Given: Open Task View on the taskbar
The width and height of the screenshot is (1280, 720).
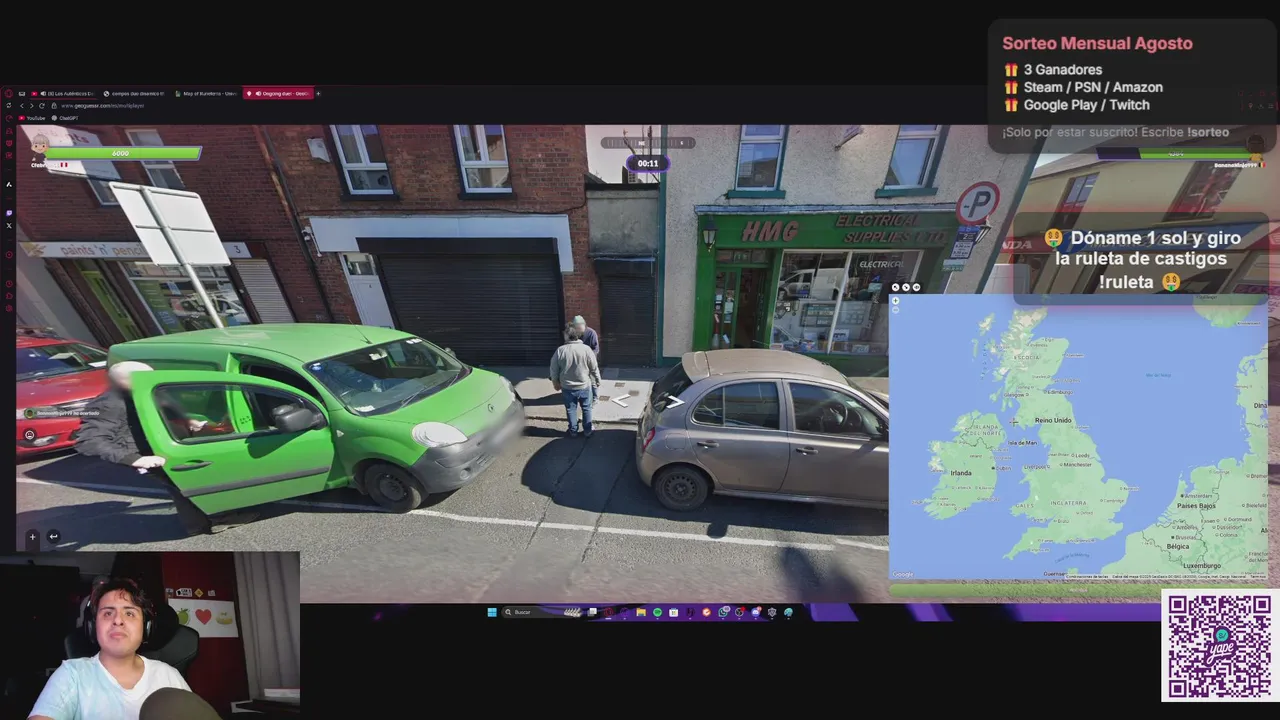Looking at the screenshot, I should click(x=592, y=612).
